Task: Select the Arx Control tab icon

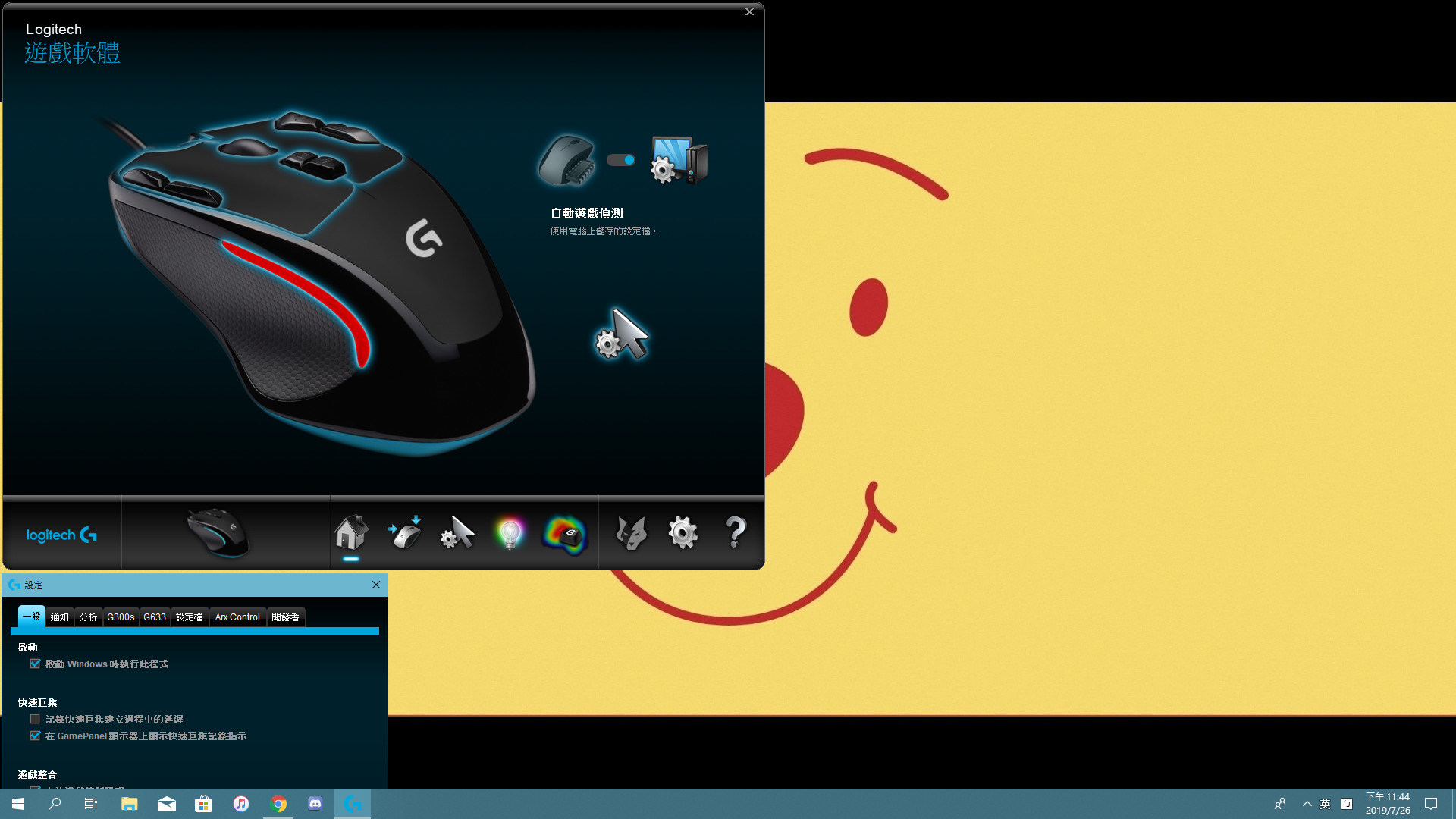Action: tap(237, 616)
